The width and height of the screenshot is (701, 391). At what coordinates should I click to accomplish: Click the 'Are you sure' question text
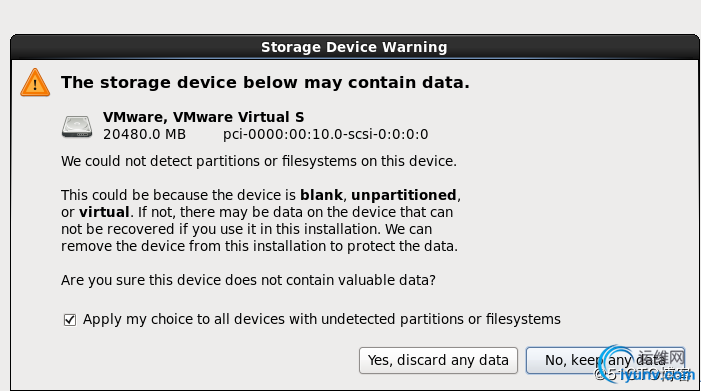248,280
